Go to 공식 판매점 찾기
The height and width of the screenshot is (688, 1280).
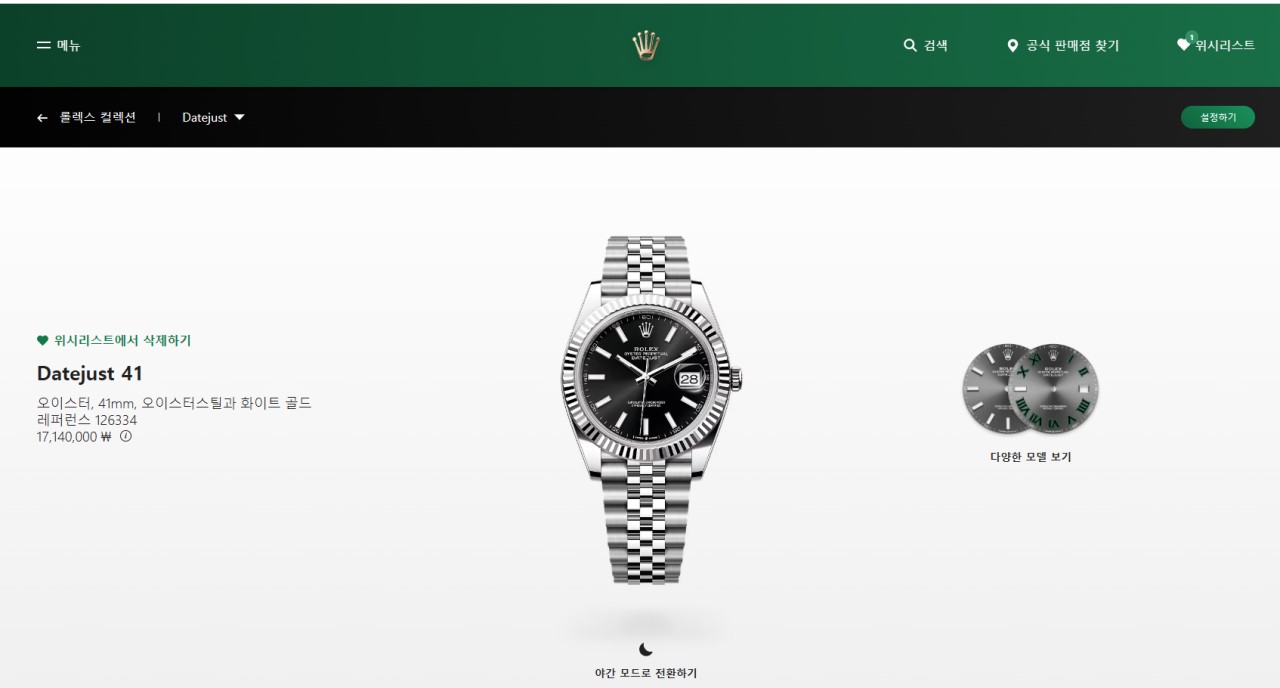(1073, 46)
